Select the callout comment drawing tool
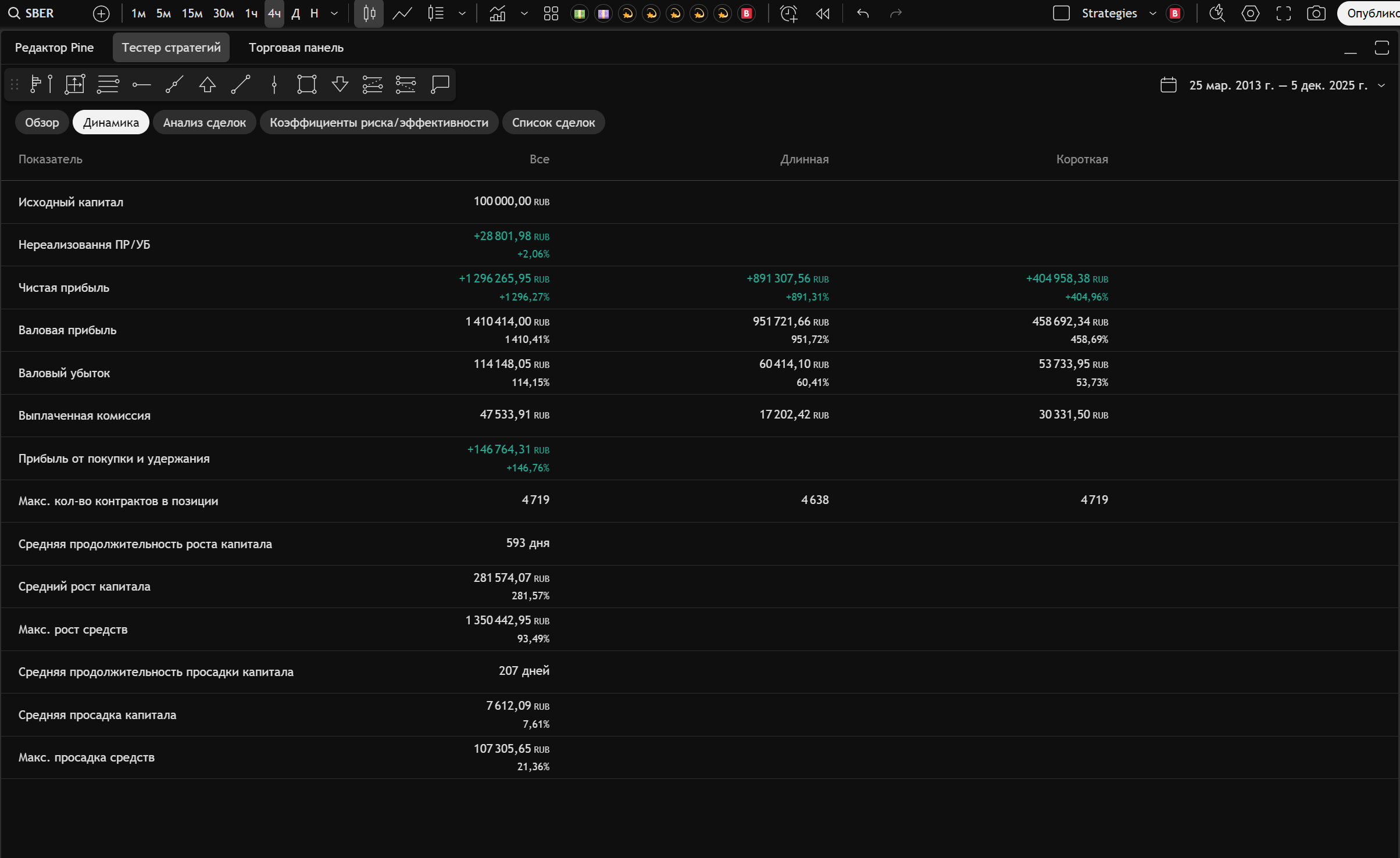Image resolution: width=1400 pixels, height=858 pixels. point(440,84)
